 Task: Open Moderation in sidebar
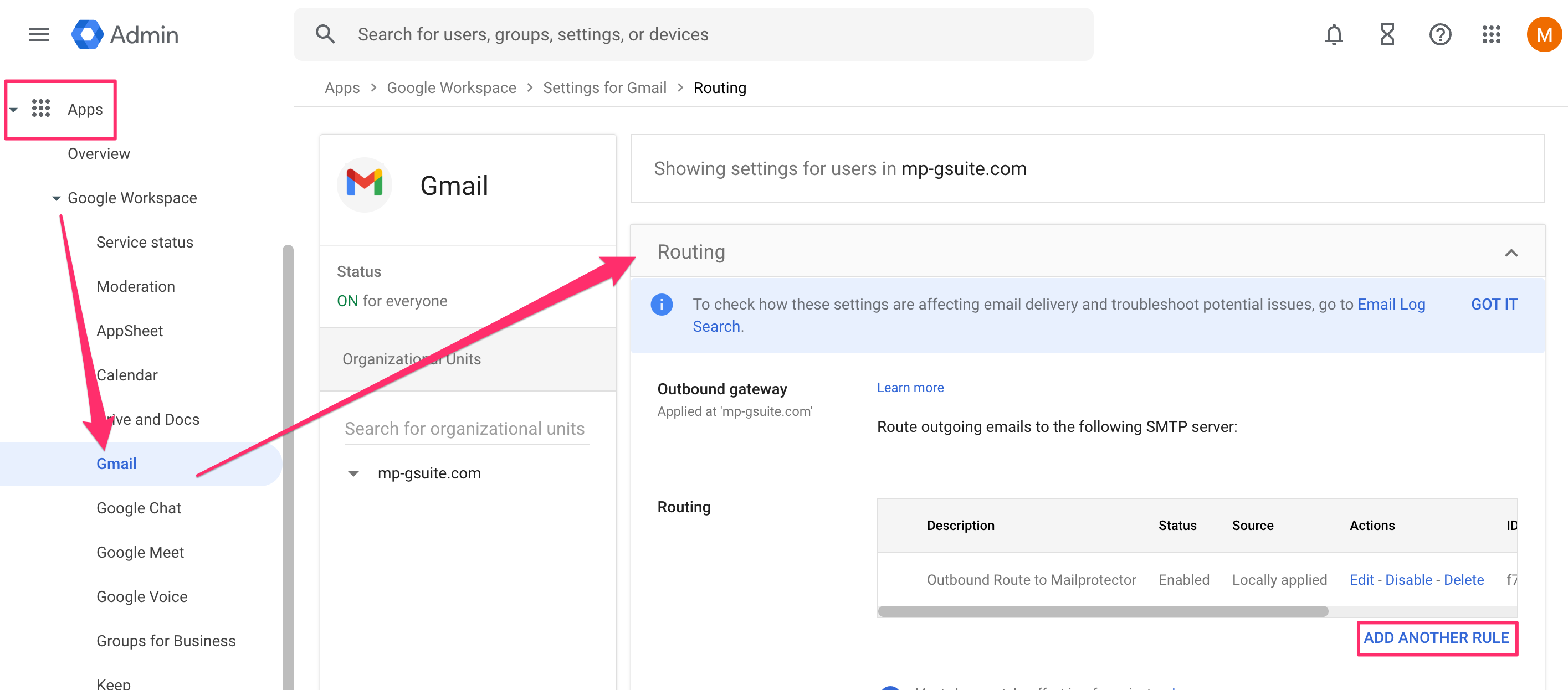point(136,287)
